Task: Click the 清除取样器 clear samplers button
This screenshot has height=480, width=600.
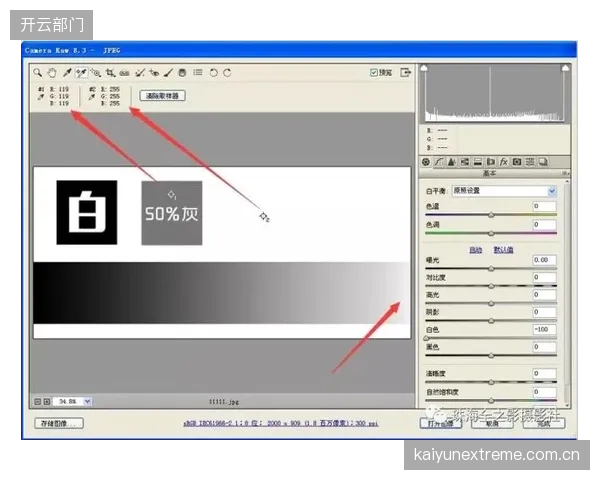Action: (163, 96)
